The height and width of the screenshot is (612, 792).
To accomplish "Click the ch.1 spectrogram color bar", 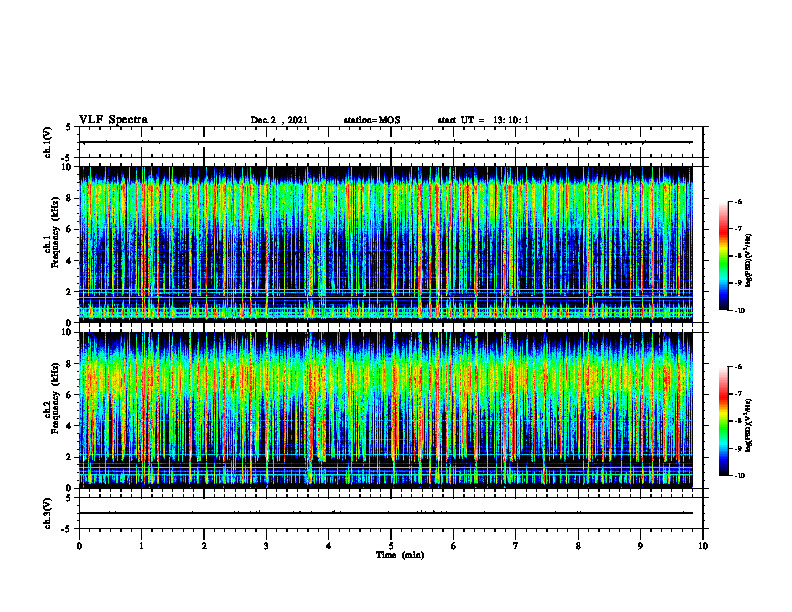I will [x=723, y=256].
